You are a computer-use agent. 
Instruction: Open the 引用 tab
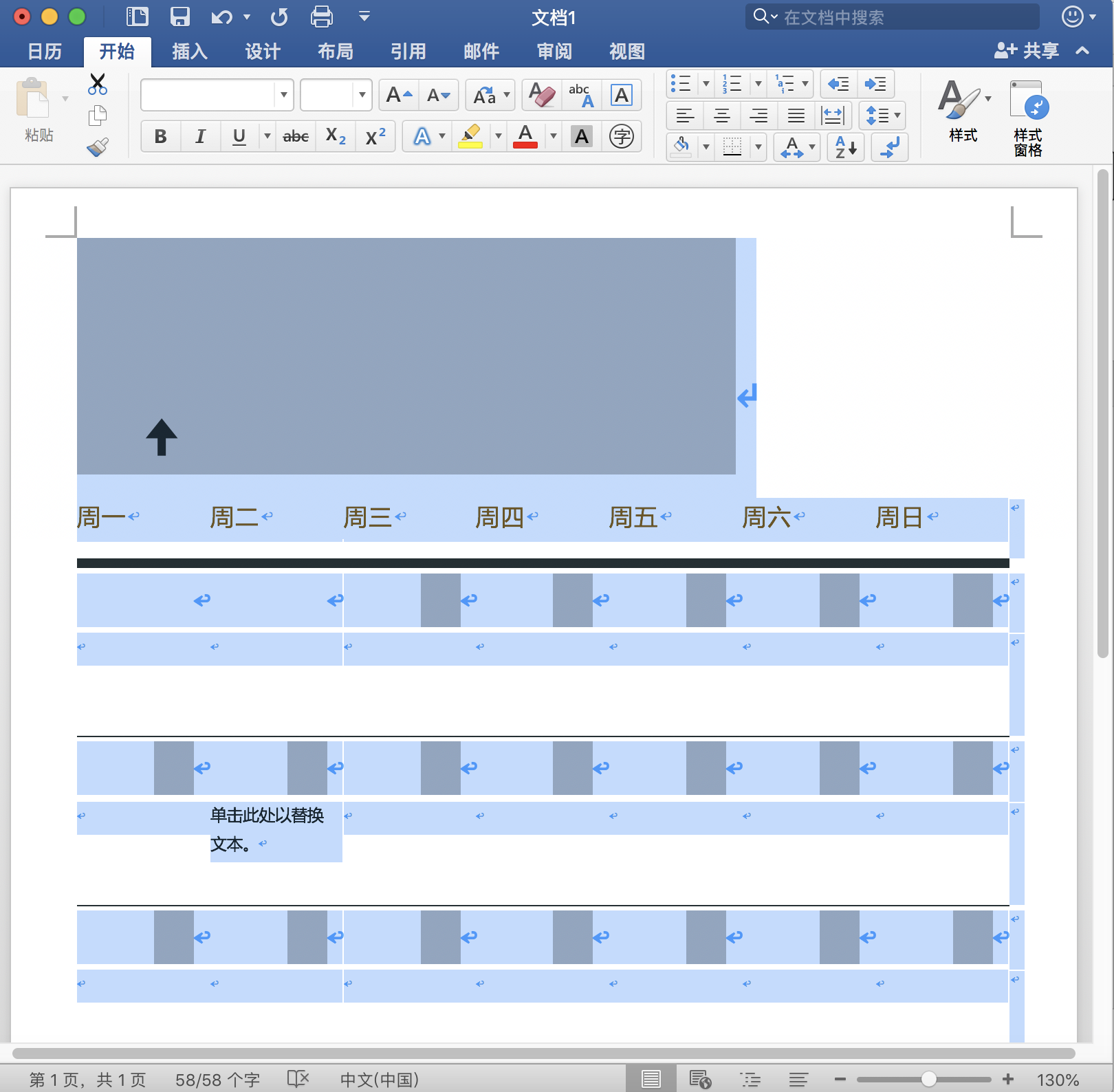point(408,52)
